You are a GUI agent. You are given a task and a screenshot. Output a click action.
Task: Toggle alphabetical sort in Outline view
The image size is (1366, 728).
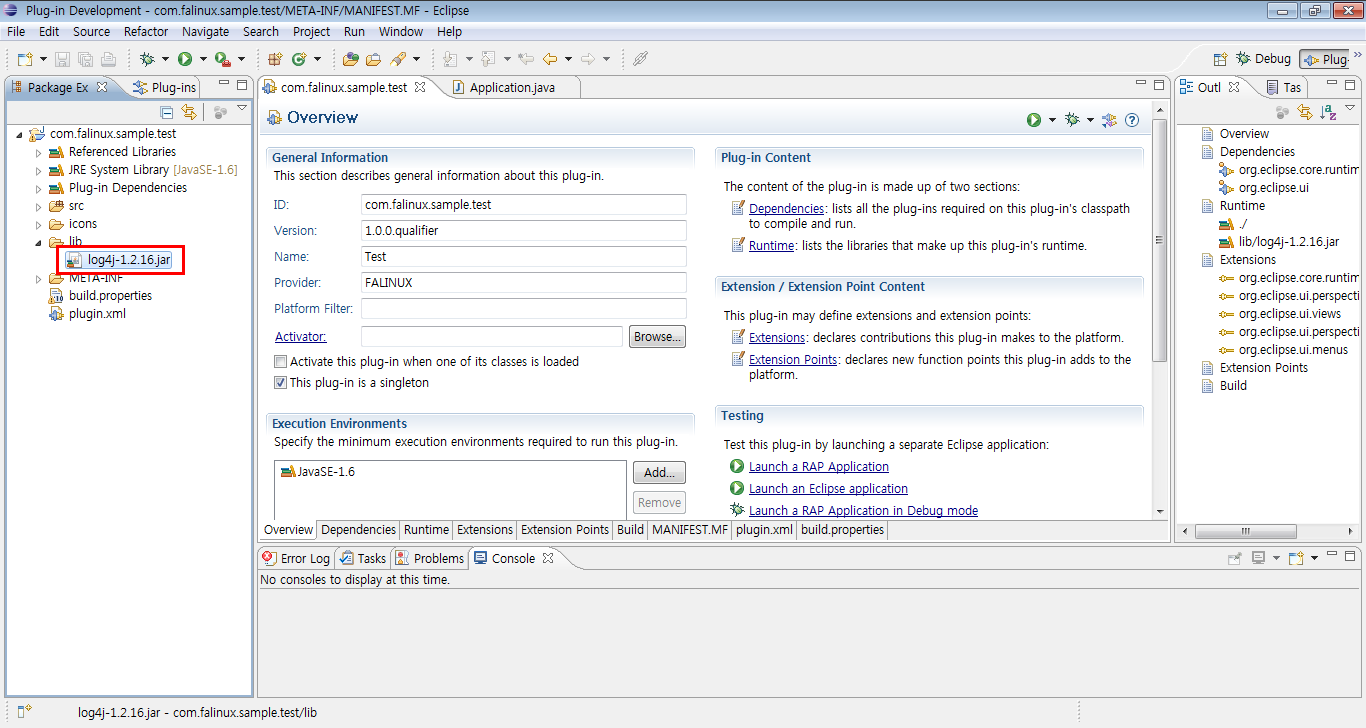click(x=1328, y=112)
